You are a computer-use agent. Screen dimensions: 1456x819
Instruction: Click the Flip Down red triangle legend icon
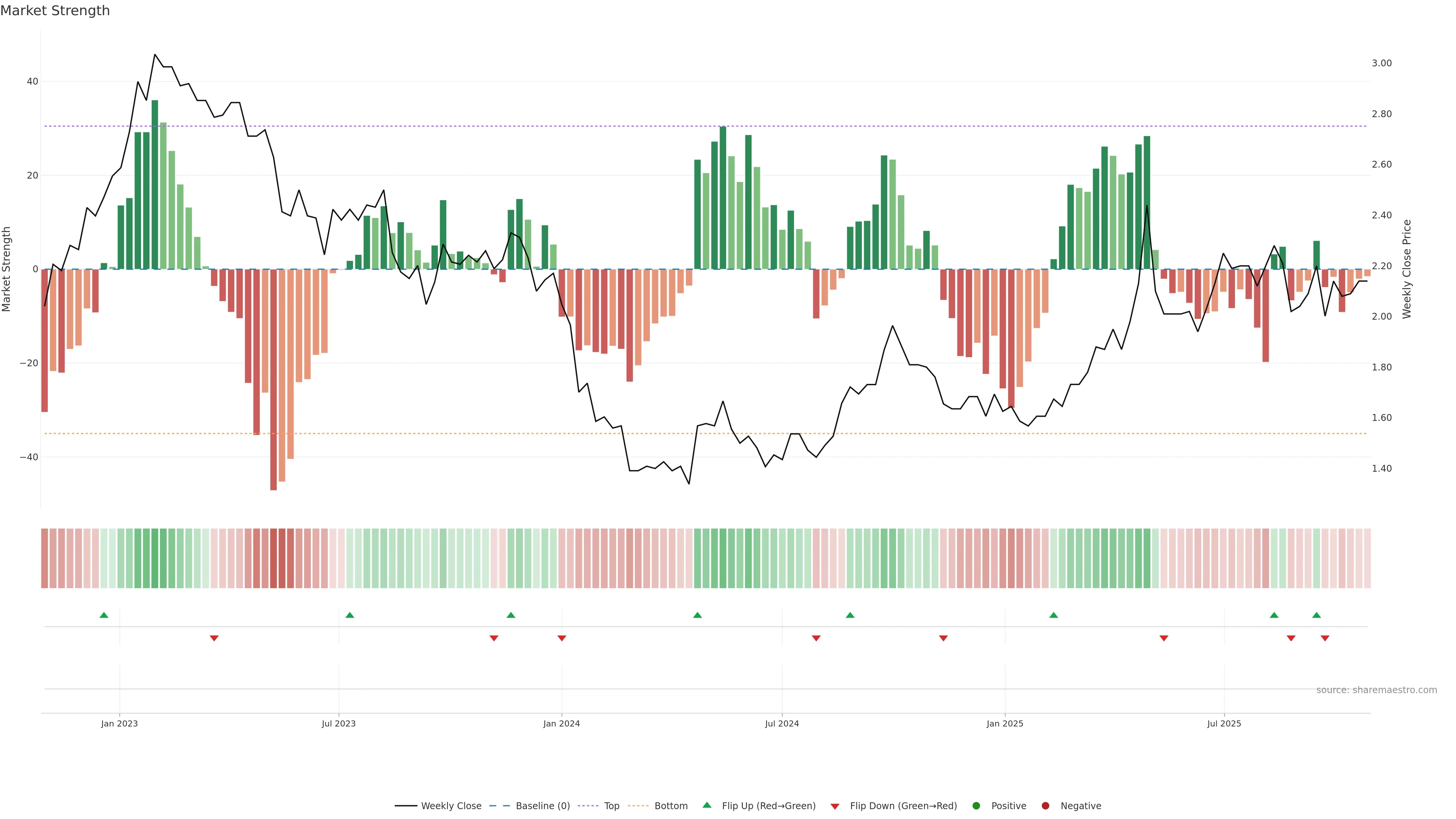835,806
